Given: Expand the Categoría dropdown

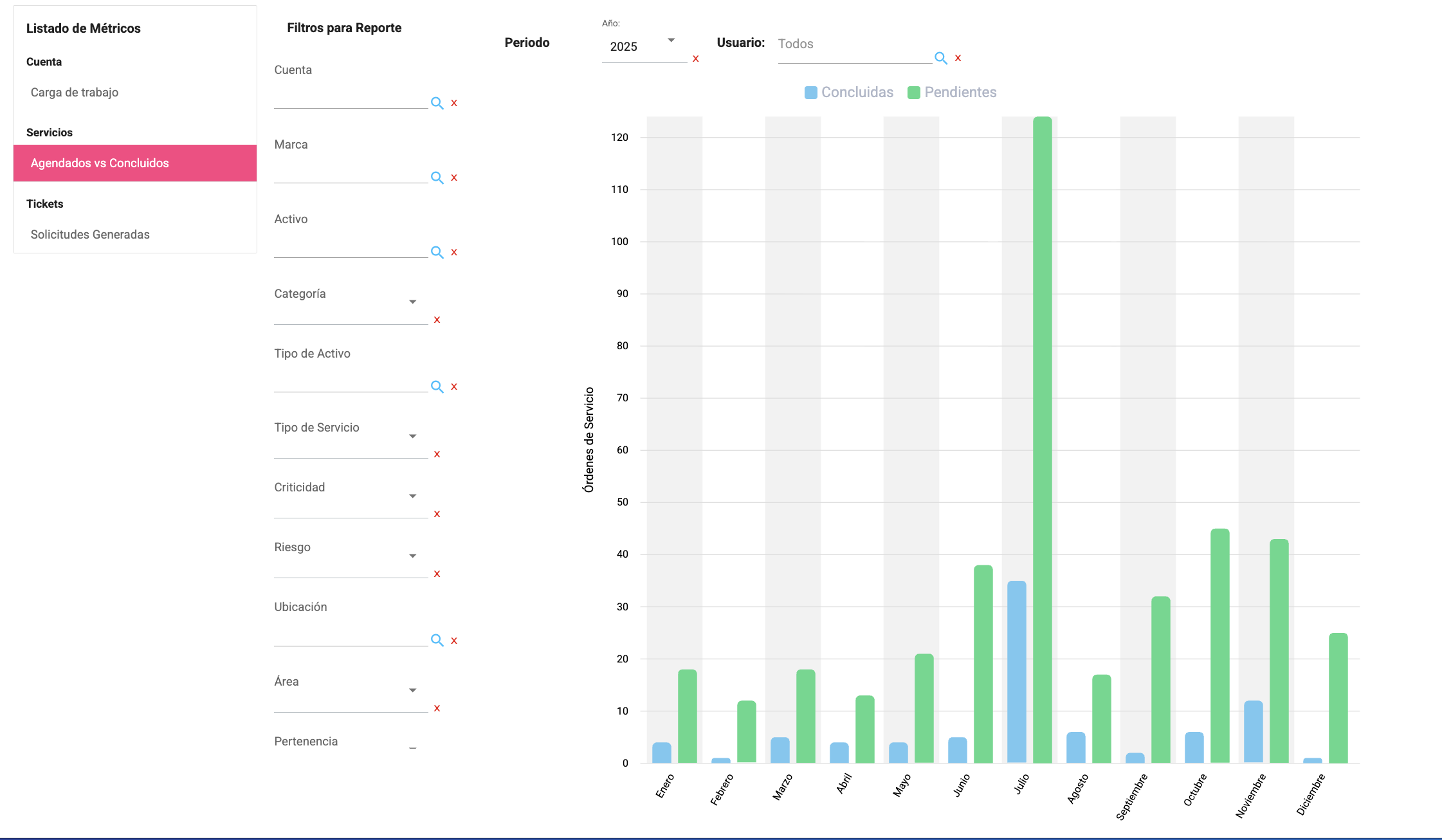Looking at the screenshot, I should [x=412, y=302].
